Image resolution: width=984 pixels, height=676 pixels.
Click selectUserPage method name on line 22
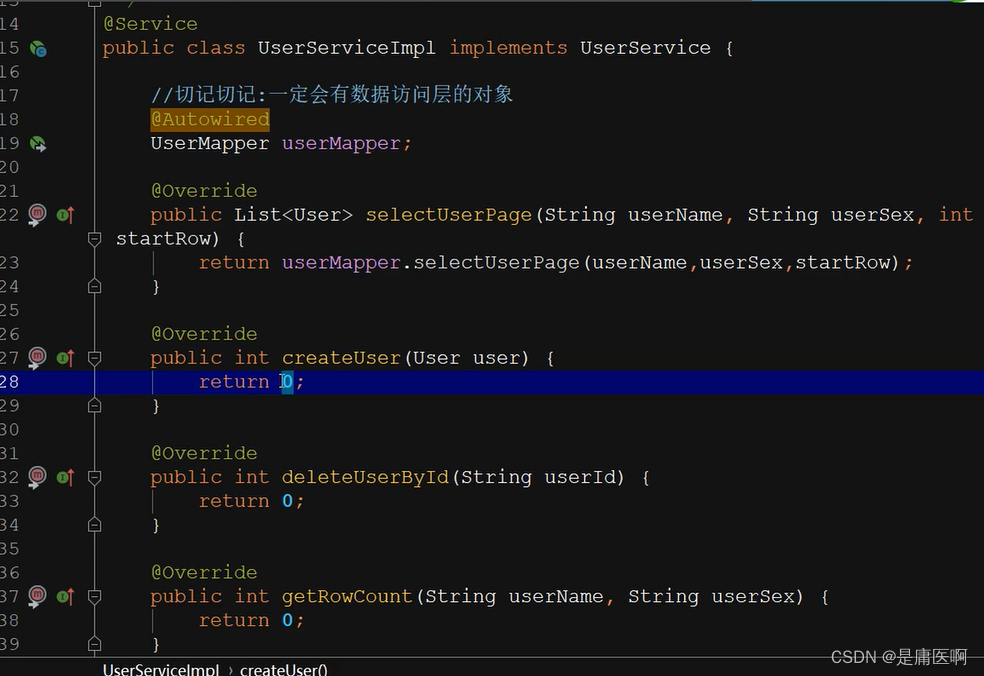click(x=449, y=215)
